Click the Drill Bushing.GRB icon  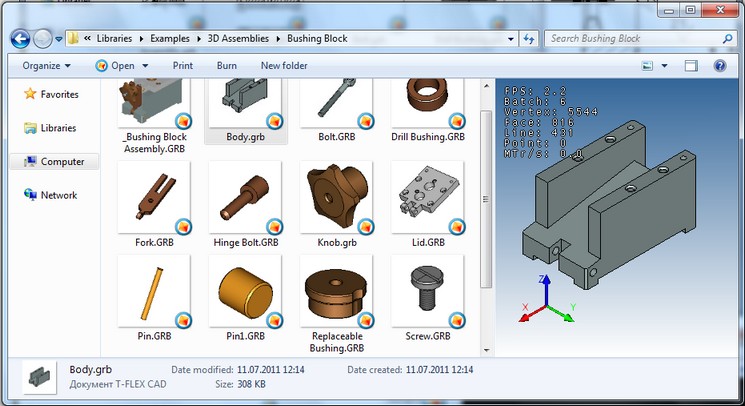pos(427,105)
